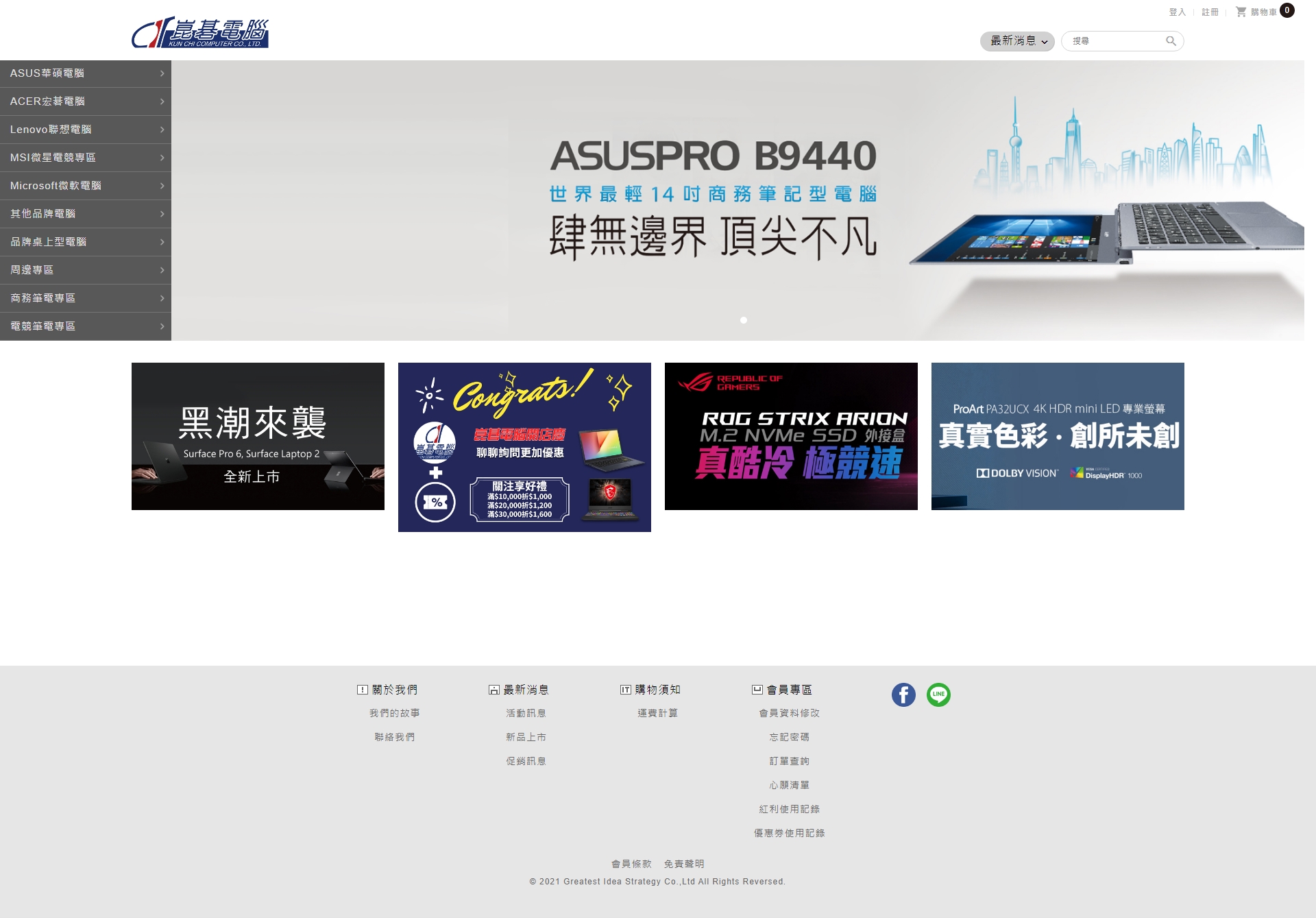Expand the Lenovo聯想電腦 category arrow

point(162,130)
